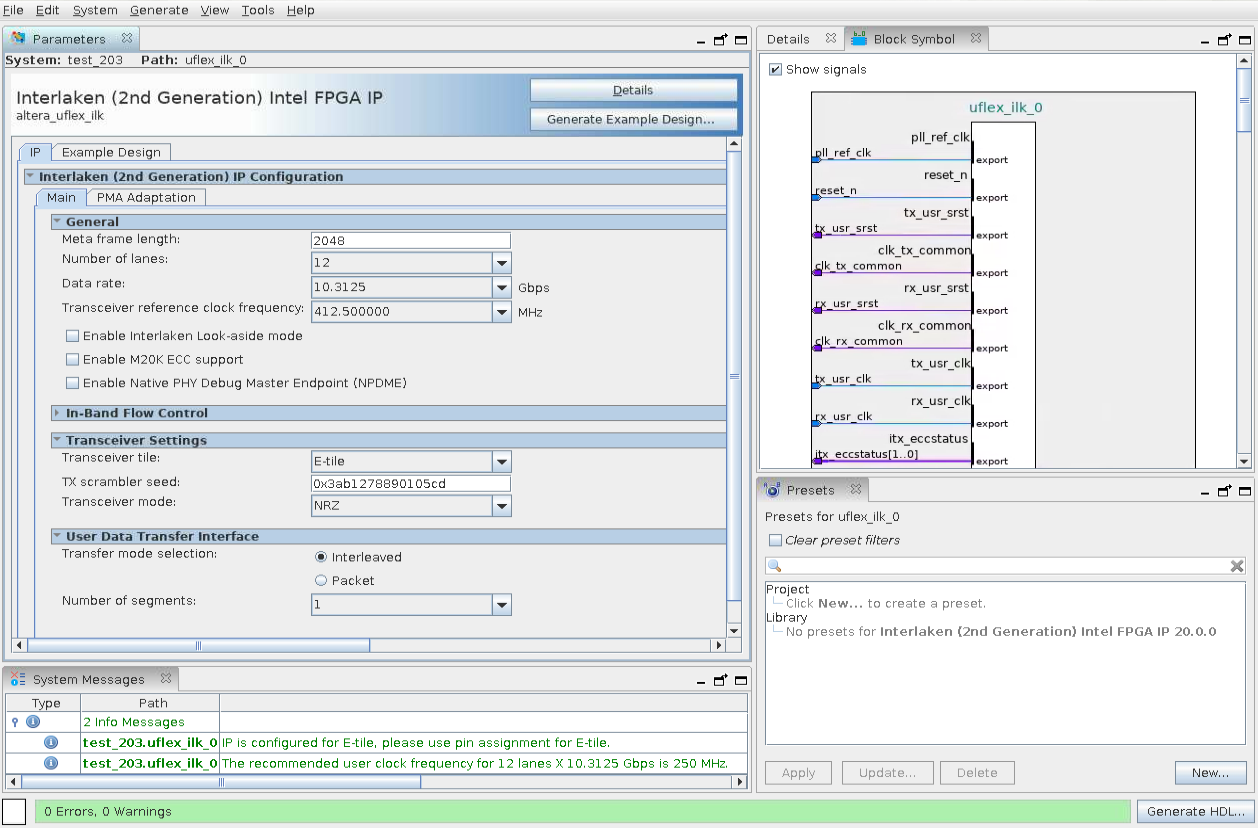The height and width of the screenshot is (828, 1258).
Task: Expand the In-Band Flow Control section
Action: pyautogui.click(x=57, y=413)
